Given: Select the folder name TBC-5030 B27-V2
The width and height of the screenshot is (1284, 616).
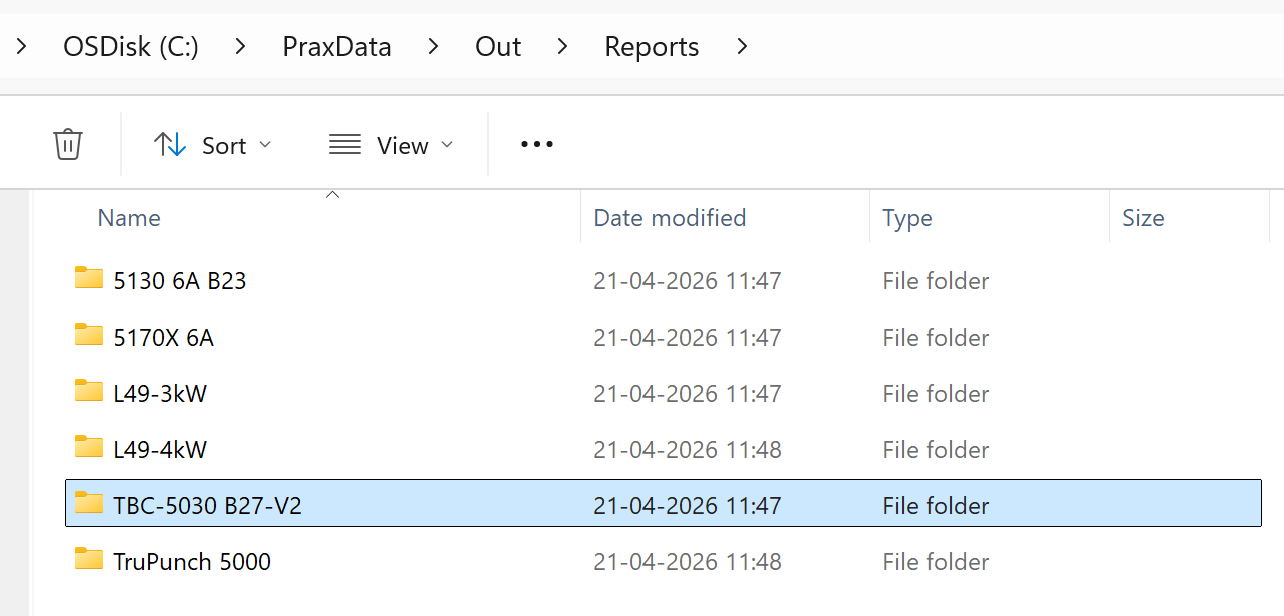Looking at the screenshot, I should [x=208, y=506].
